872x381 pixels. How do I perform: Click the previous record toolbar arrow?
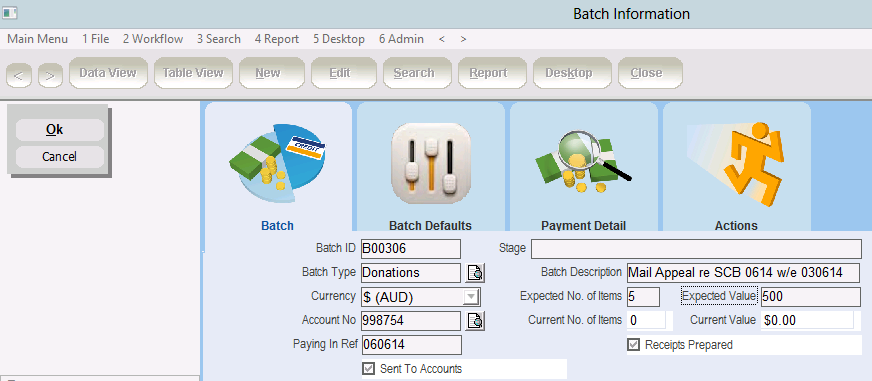(x=19, y=75)
